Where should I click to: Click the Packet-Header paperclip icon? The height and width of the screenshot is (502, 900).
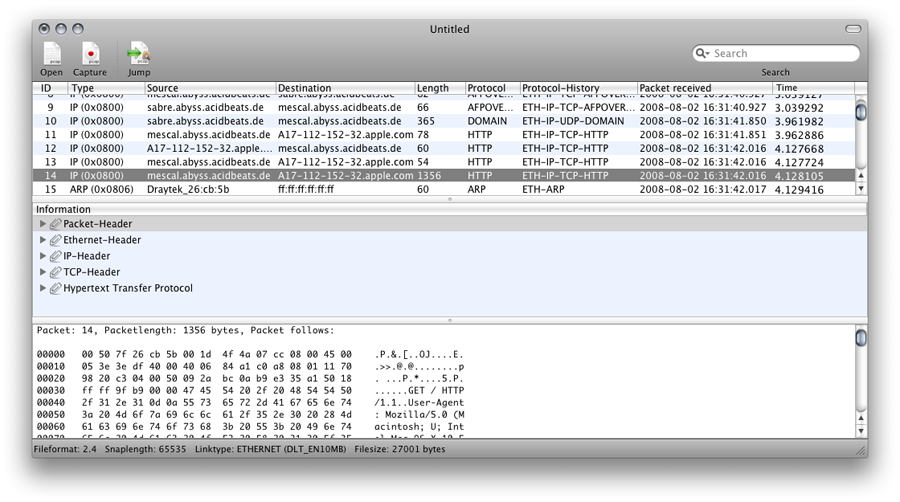pyautogui.click(x=55, y=224)
